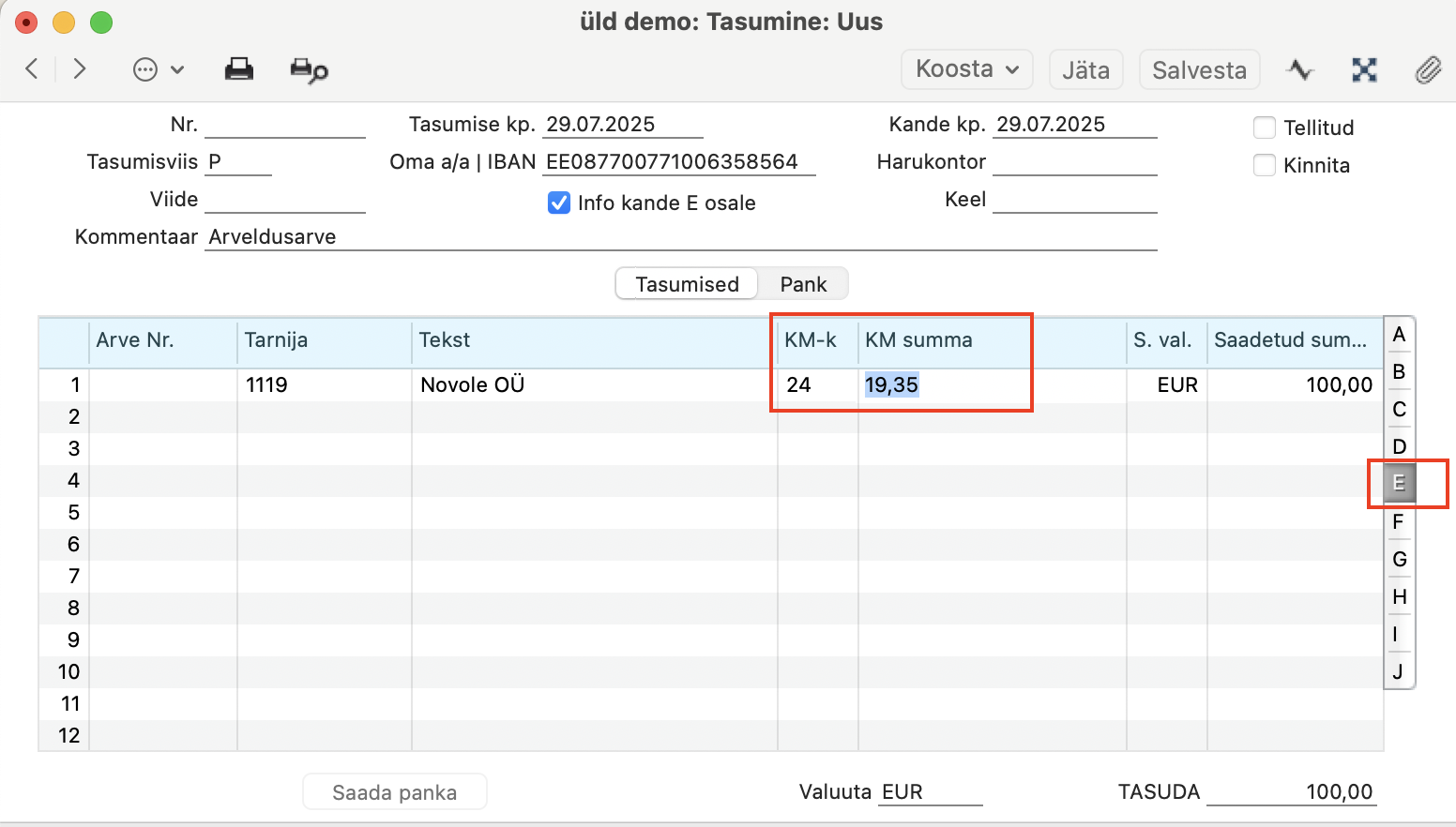The height and width of the screenshot is (827, 1456).
Task: Open the workflow activity pulse icon
Action: [1300, 69]
